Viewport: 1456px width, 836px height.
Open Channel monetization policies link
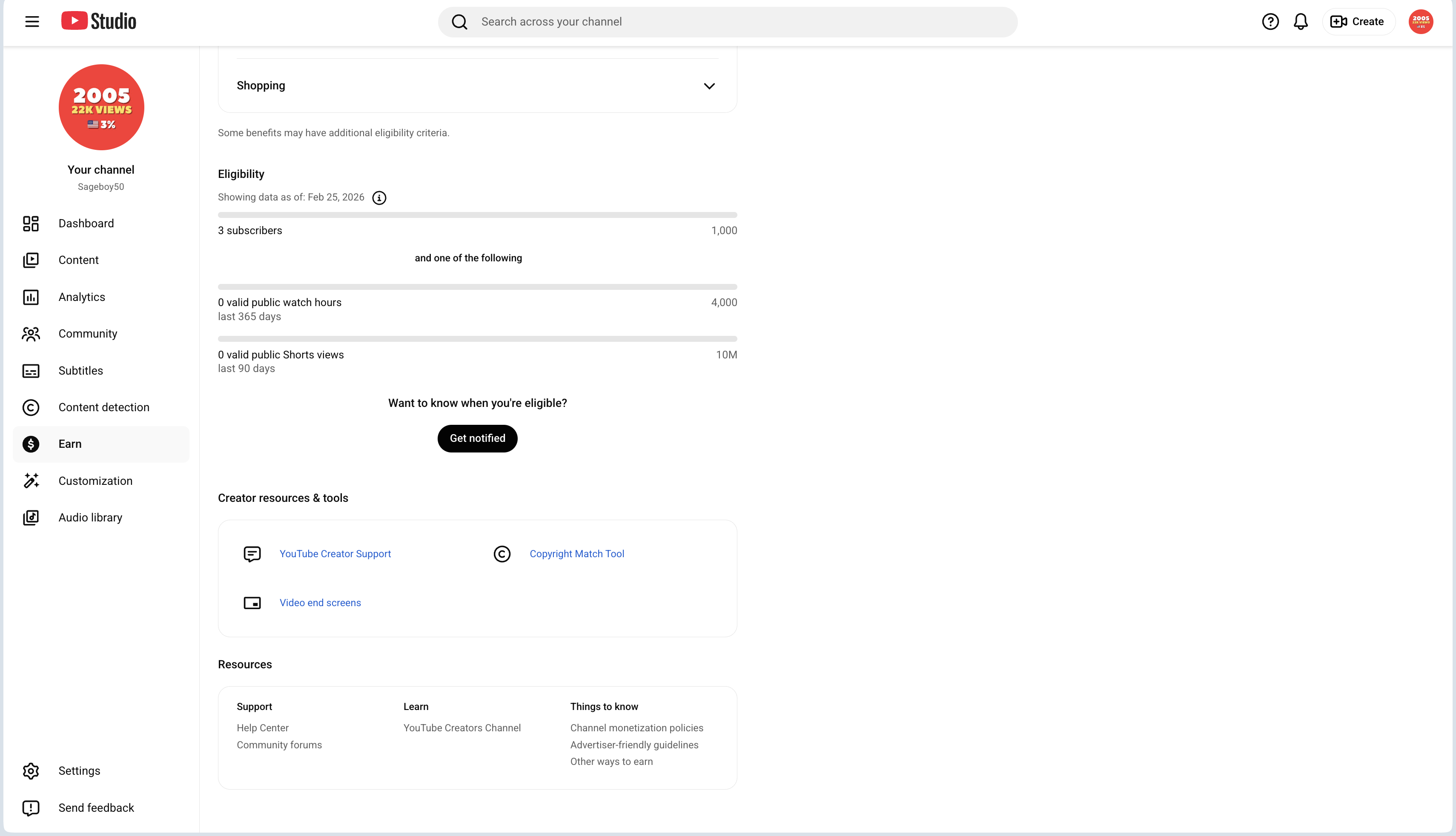click(x=636, y=727)
